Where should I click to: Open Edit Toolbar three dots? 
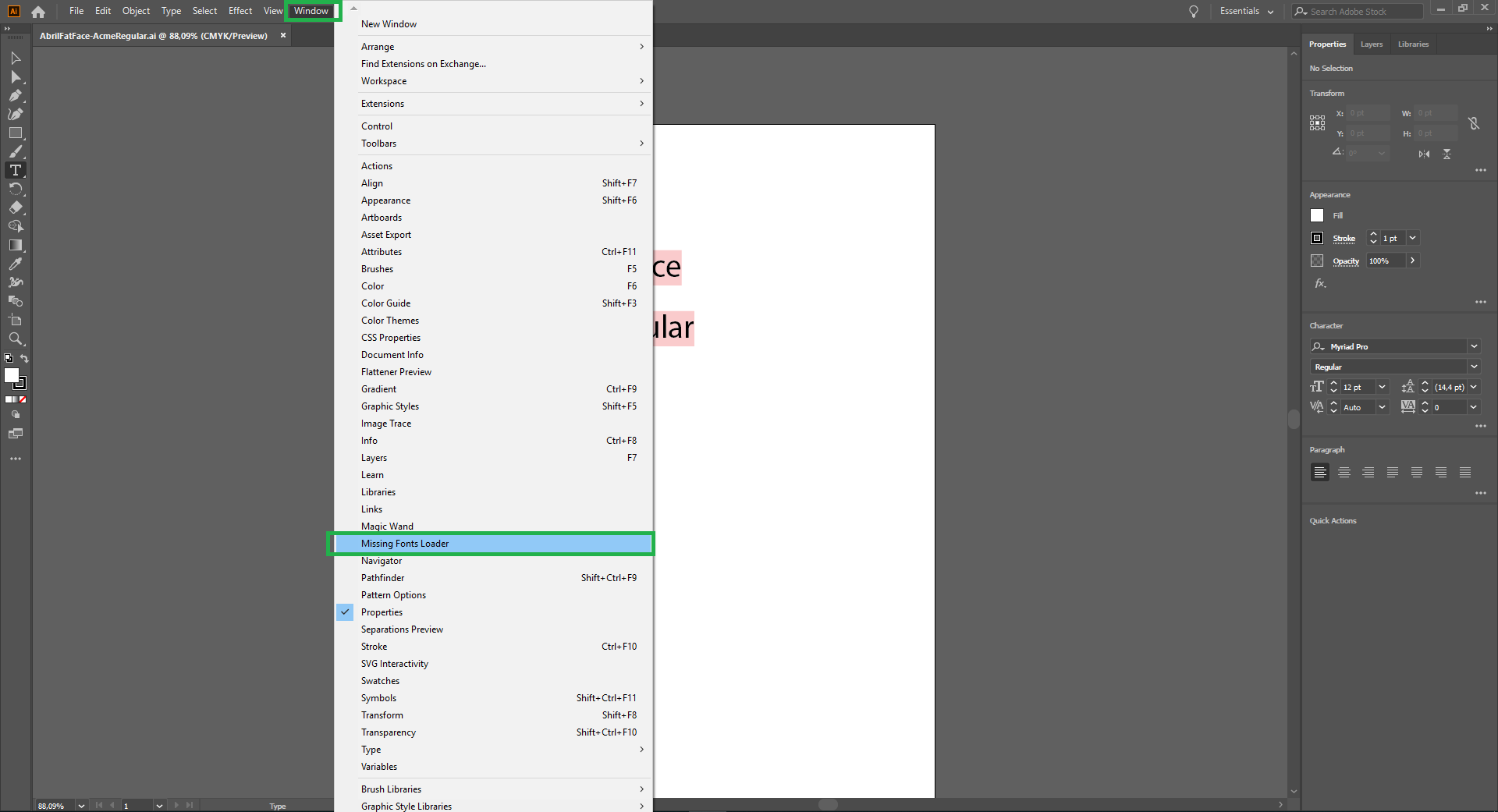pyautogui.click(x=16, y=459)
